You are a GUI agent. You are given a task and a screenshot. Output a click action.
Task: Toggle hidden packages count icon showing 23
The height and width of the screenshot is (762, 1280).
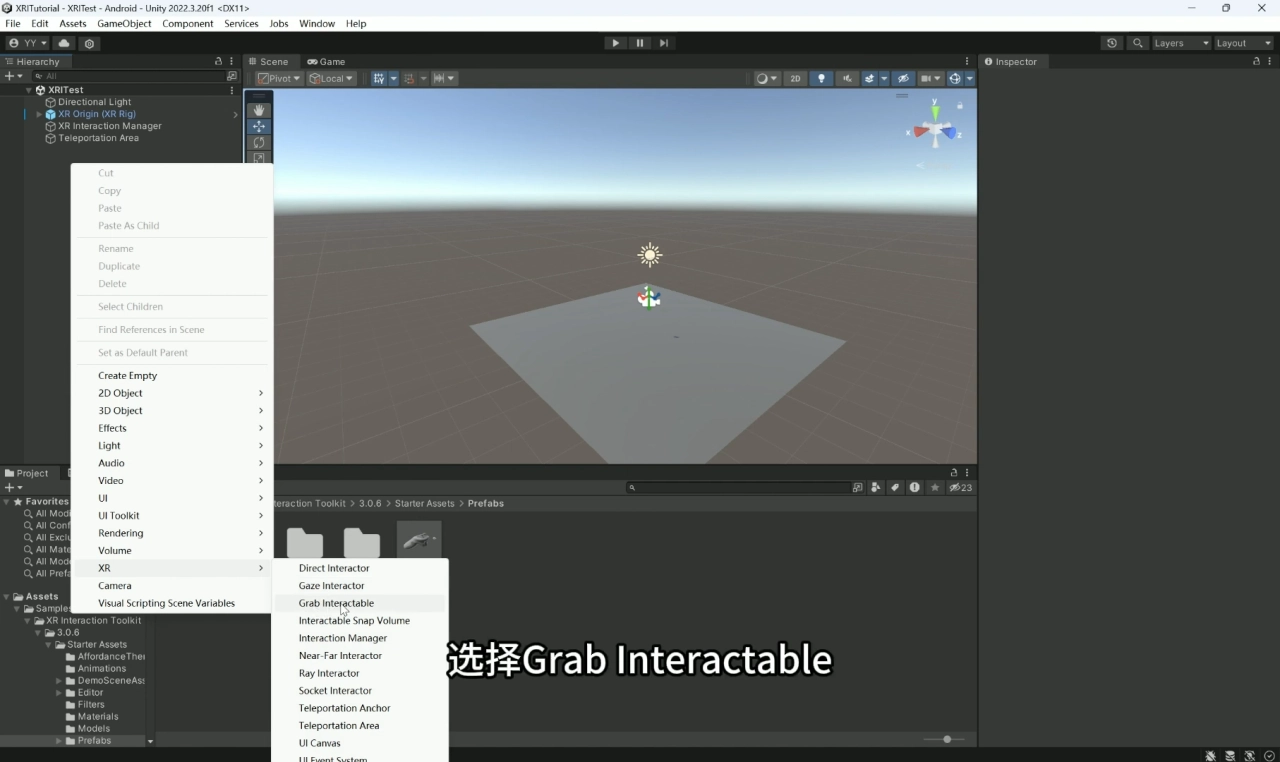pos(961,488)
